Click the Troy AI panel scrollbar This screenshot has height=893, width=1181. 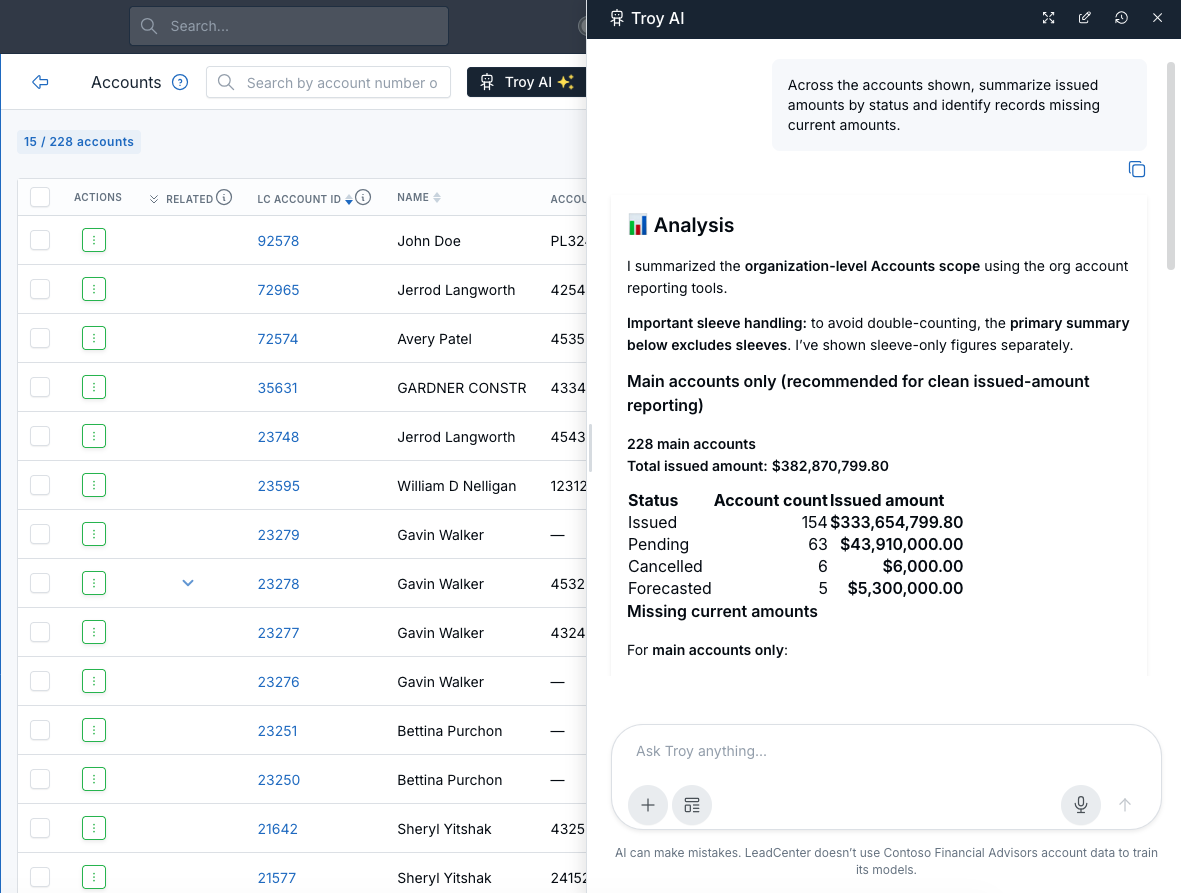point(1170,166)
